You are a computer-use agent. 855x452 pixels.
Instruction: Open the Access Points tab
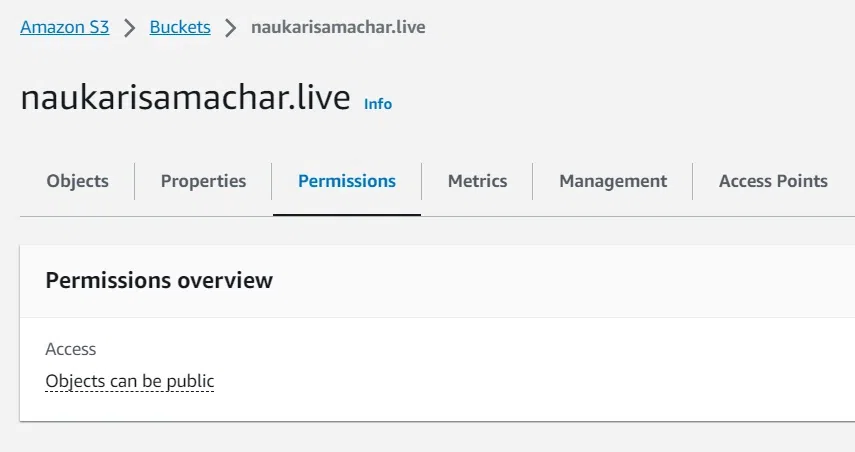point(773,181)
